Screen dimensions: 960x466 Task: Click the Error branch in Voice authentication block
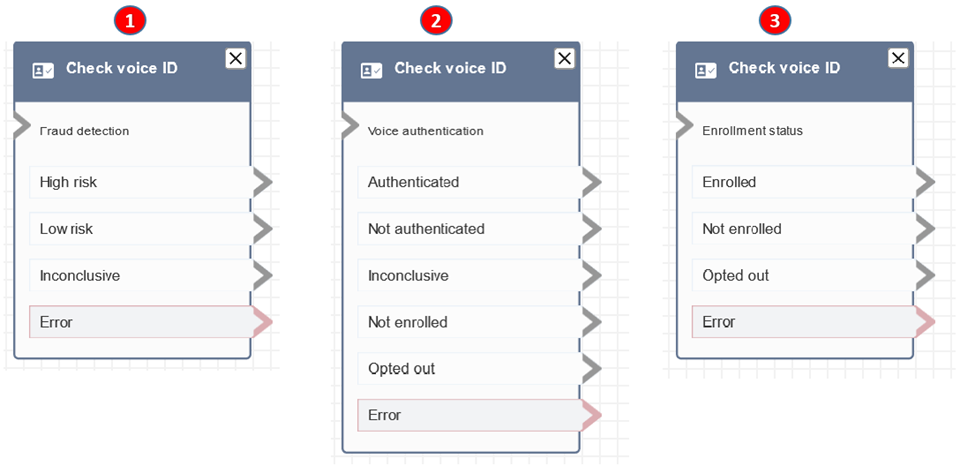point(468,415)
